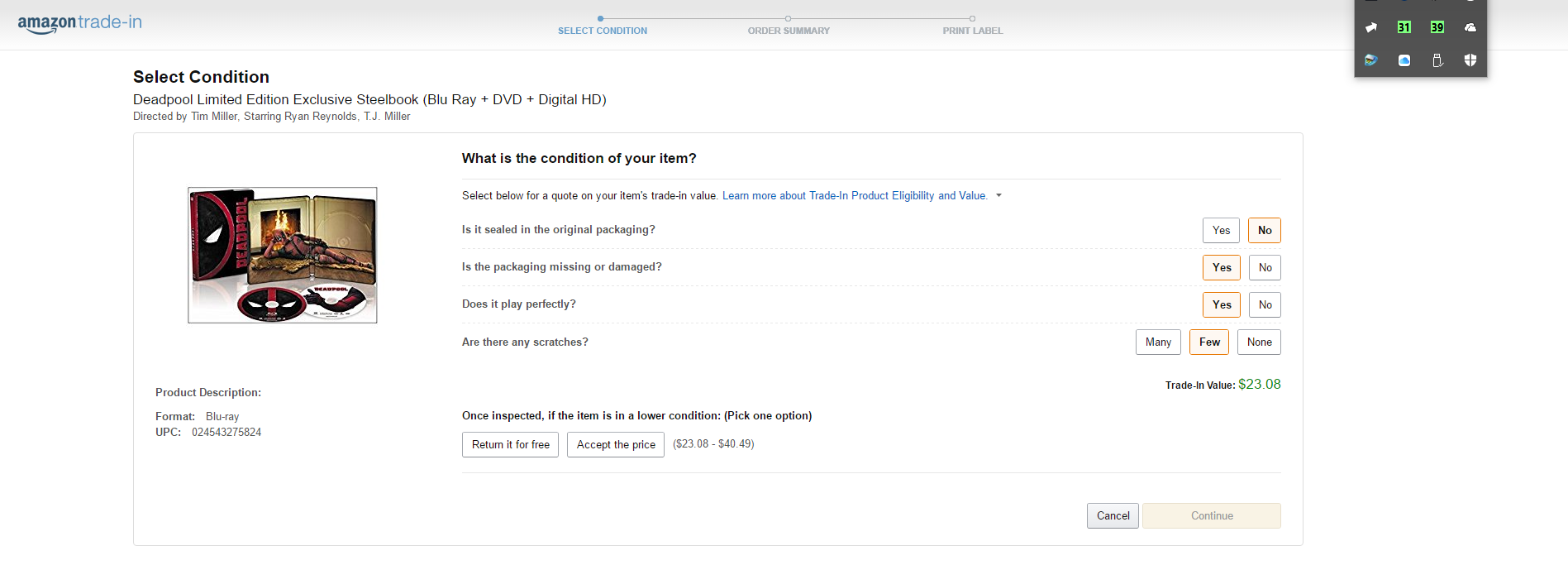Choose 'Return it for free' option

click(x=511, y=445)
